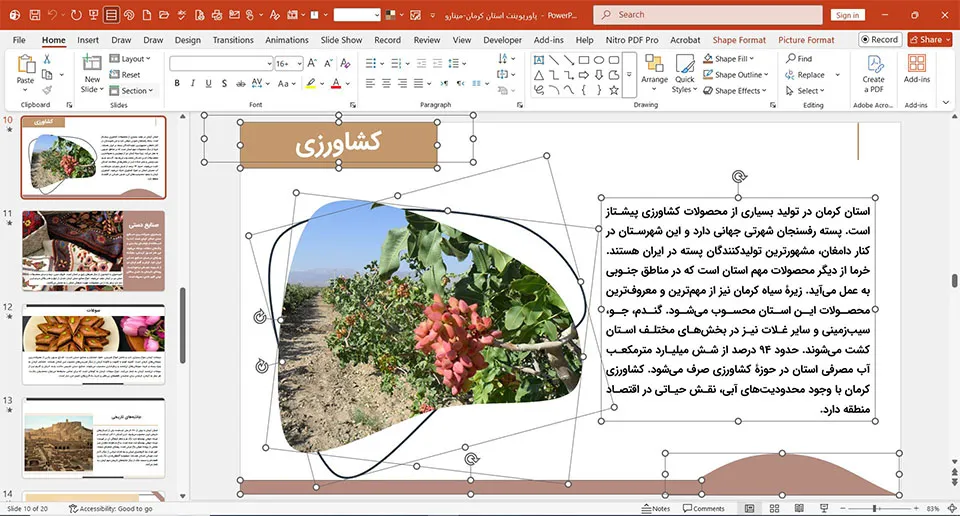This screenshot has width=960, height=516.
Task: Select the star shape in shapes gallery
Action: pyautogui.click(x=613, y=90)
